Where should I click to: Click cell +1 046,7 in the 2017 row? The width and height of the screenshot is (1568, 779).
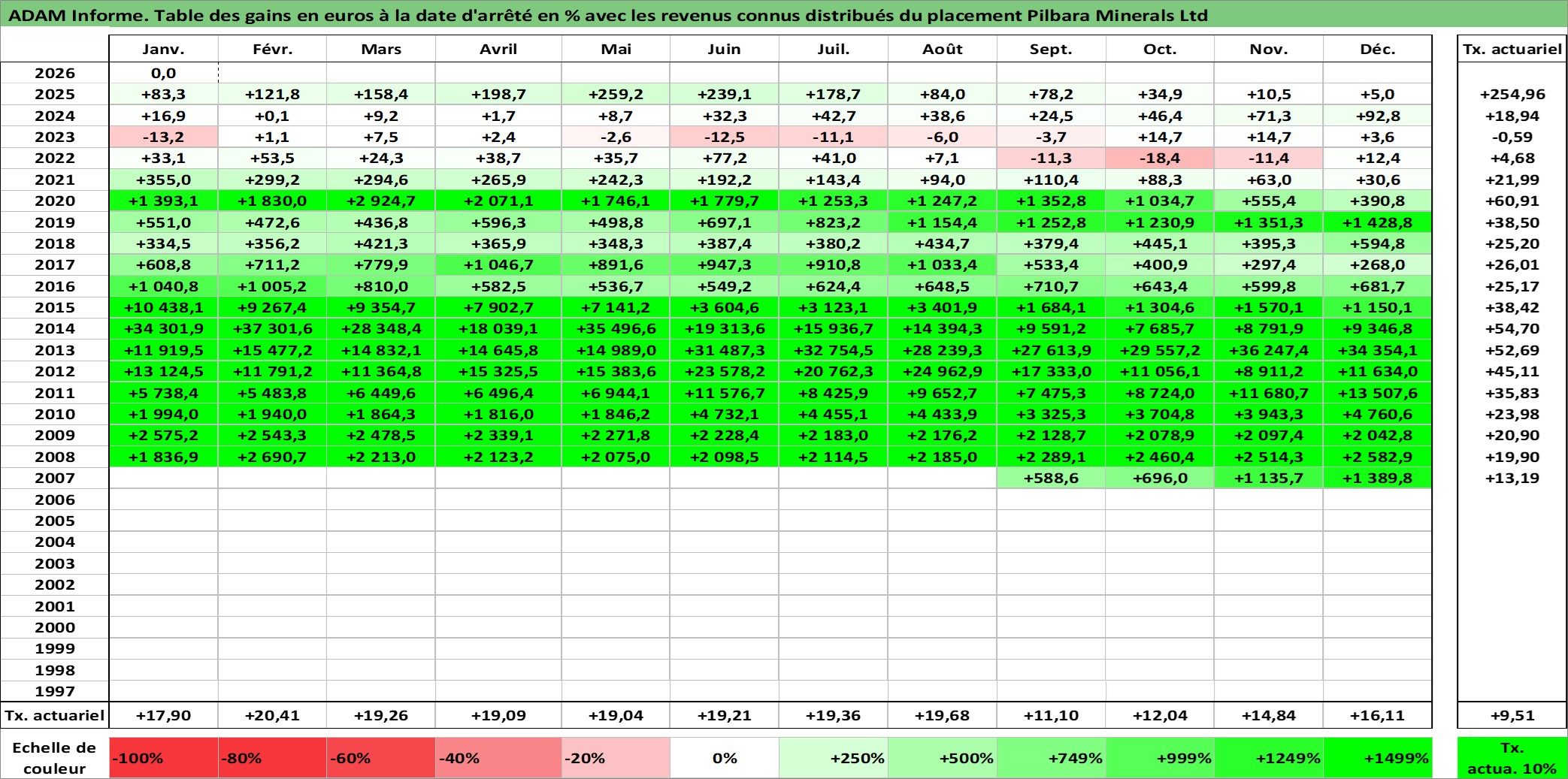pyautogui.click(x=498, y=264)
